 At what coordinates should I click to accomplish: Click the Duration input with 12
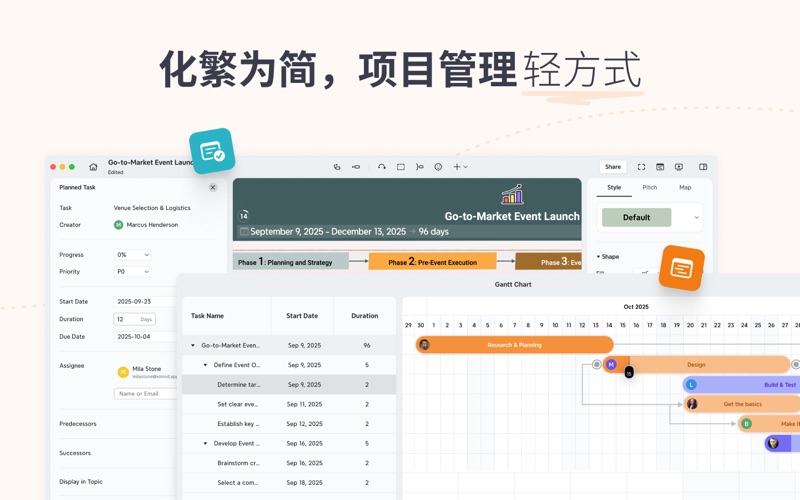click(x=134, y=319)
